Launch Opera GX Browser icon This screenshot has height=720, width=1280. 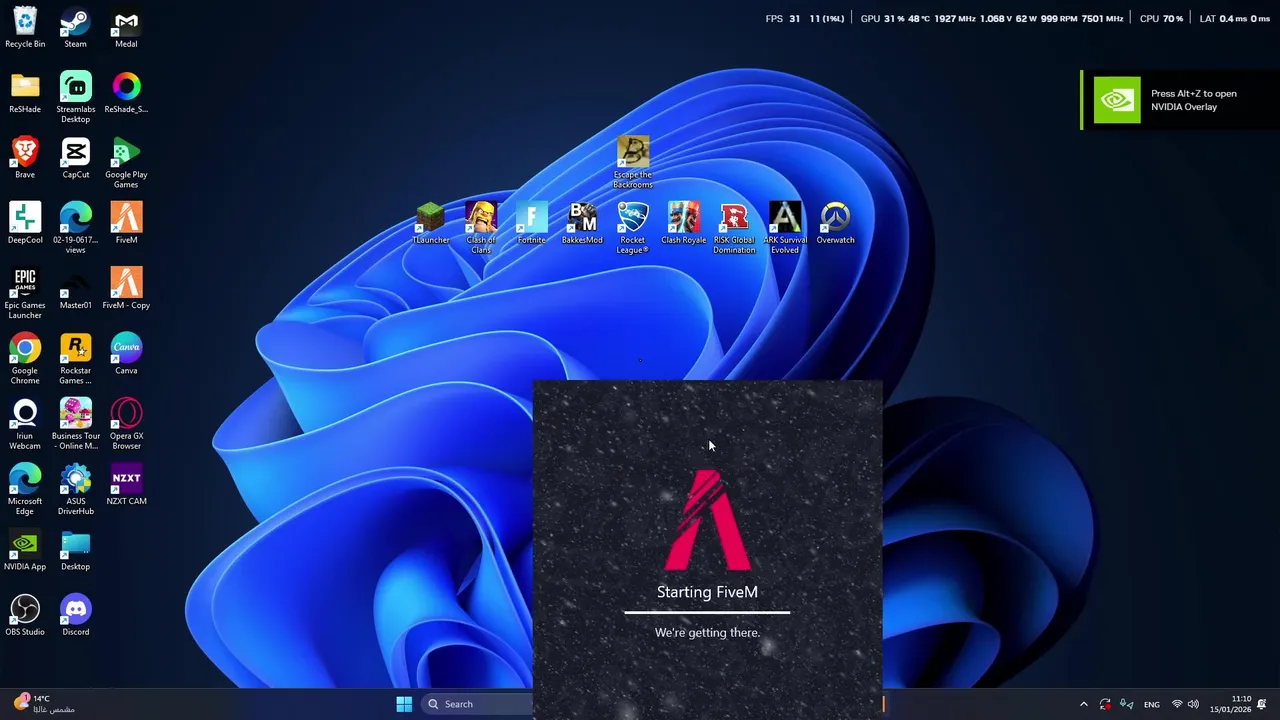click(126, 423)
